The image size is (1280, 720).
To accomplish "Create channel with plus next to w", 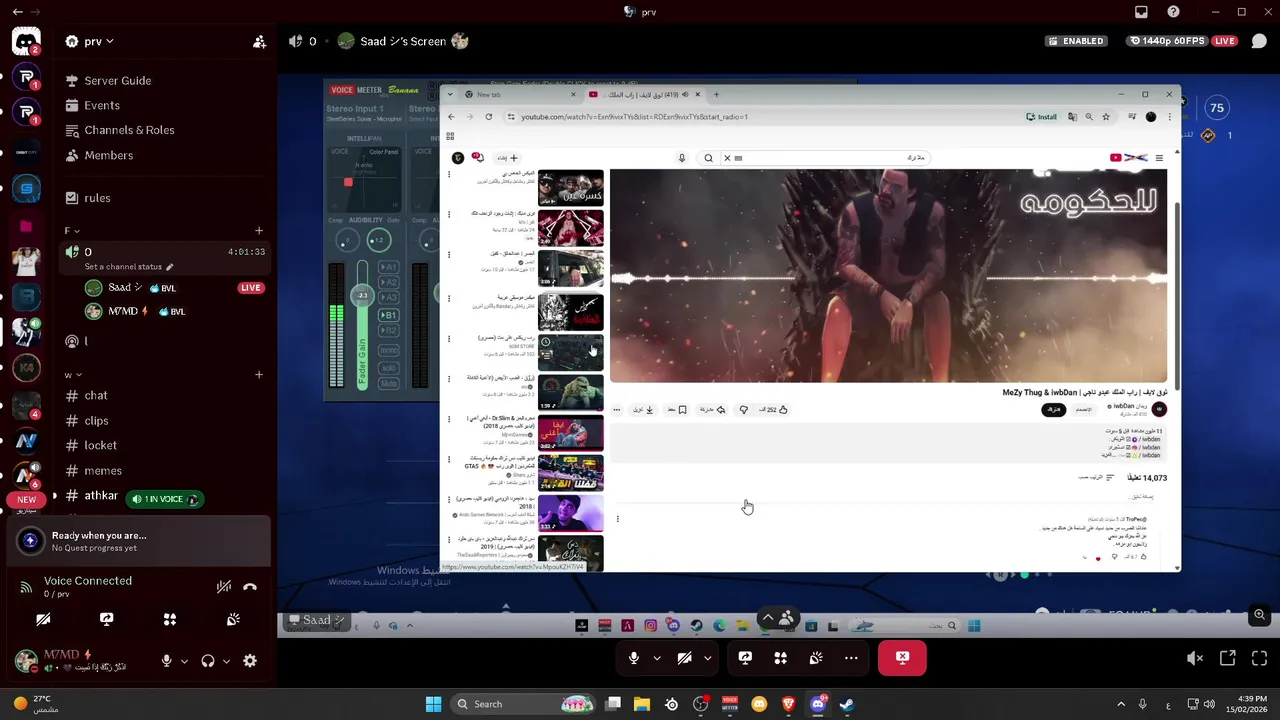I will point(259,375).
